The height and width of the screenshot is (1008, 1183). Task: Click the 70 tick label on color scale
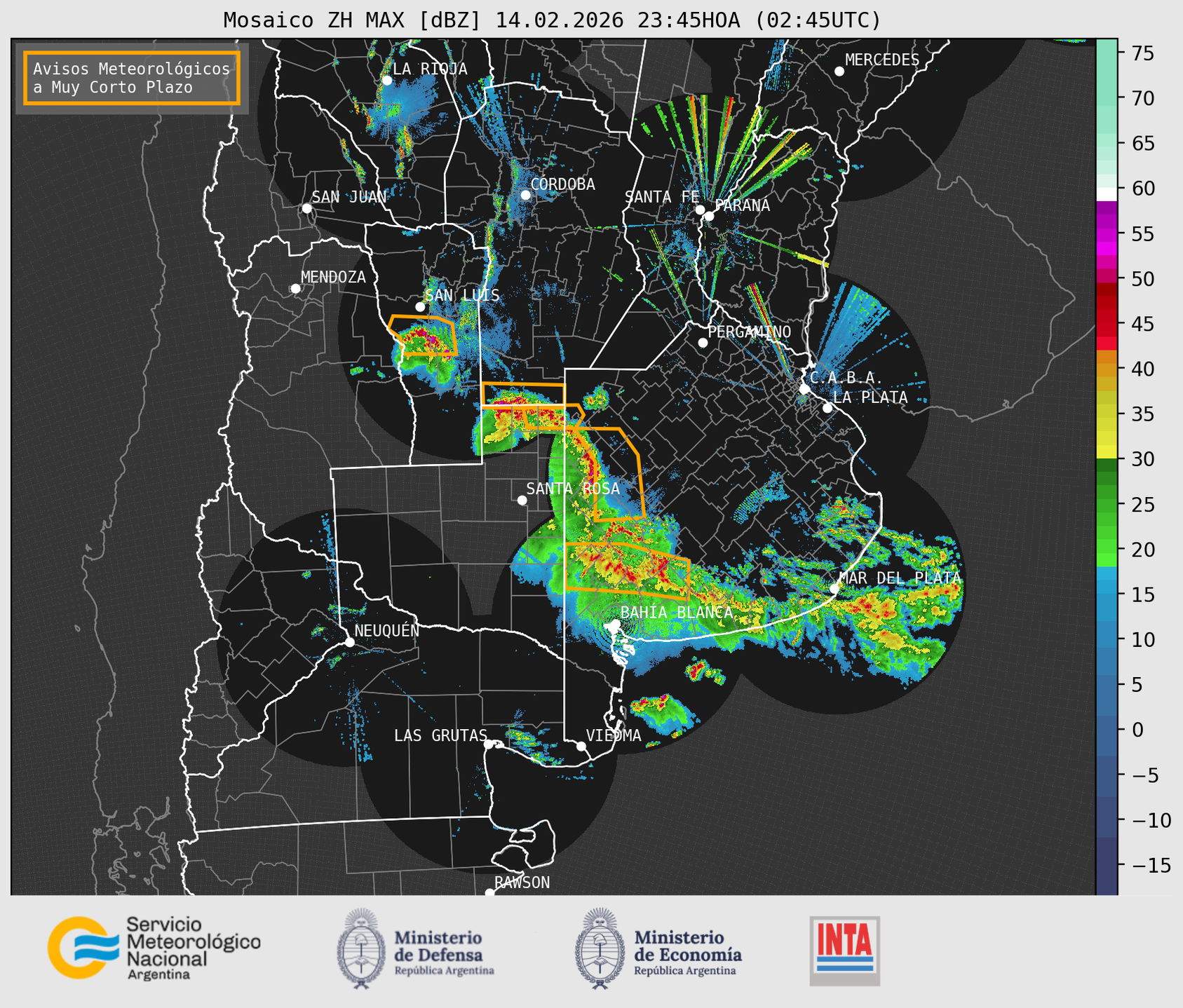tap(1142, 98)
